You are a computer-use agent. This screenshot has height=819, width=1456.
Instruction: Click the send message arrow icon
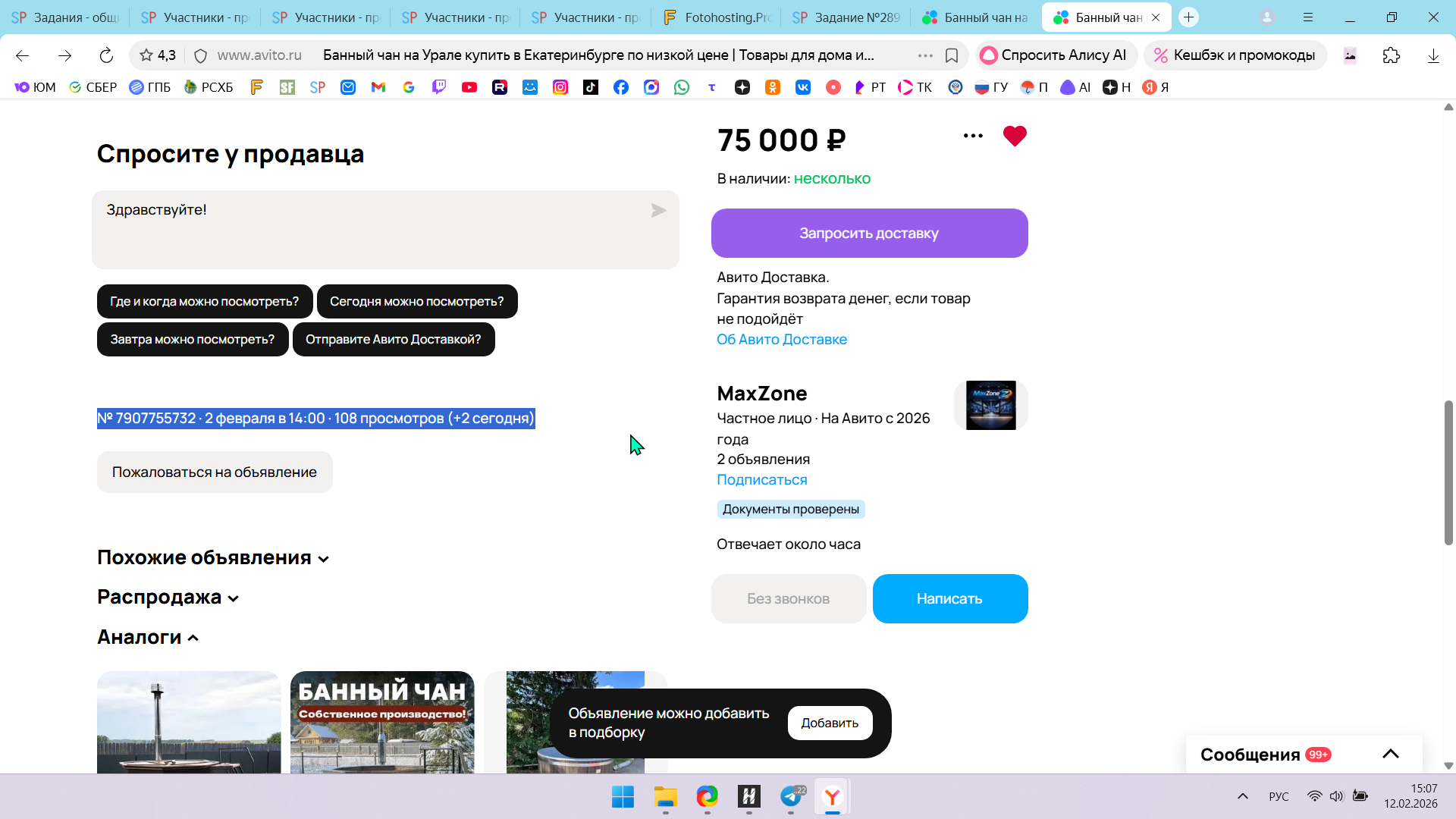pyautogui.click(x=658, y=210)
